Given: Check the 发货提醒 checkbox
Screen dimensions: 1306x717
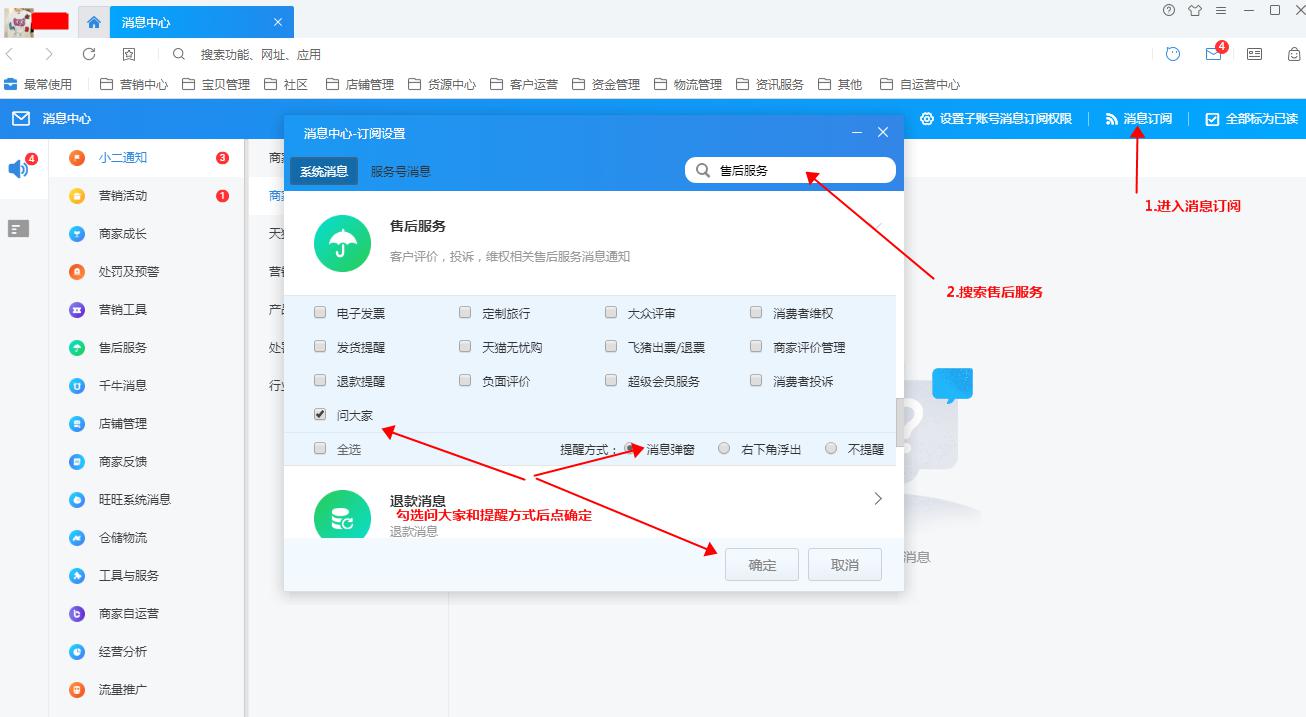Looking at the screenshot, I should tap(320, 346).
